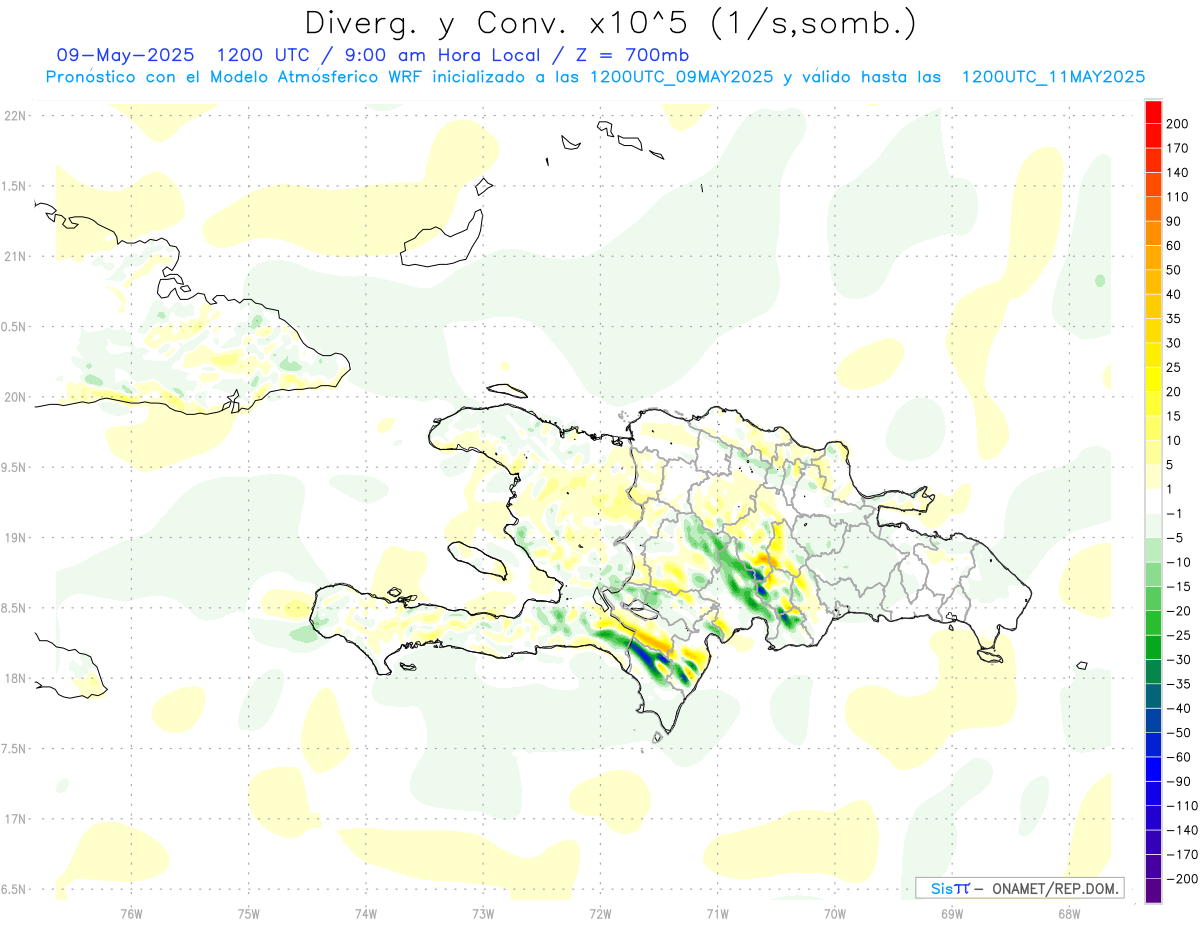Click the '19N' latitude label
Screen dimensions: 1200x927
click(14, 538)
